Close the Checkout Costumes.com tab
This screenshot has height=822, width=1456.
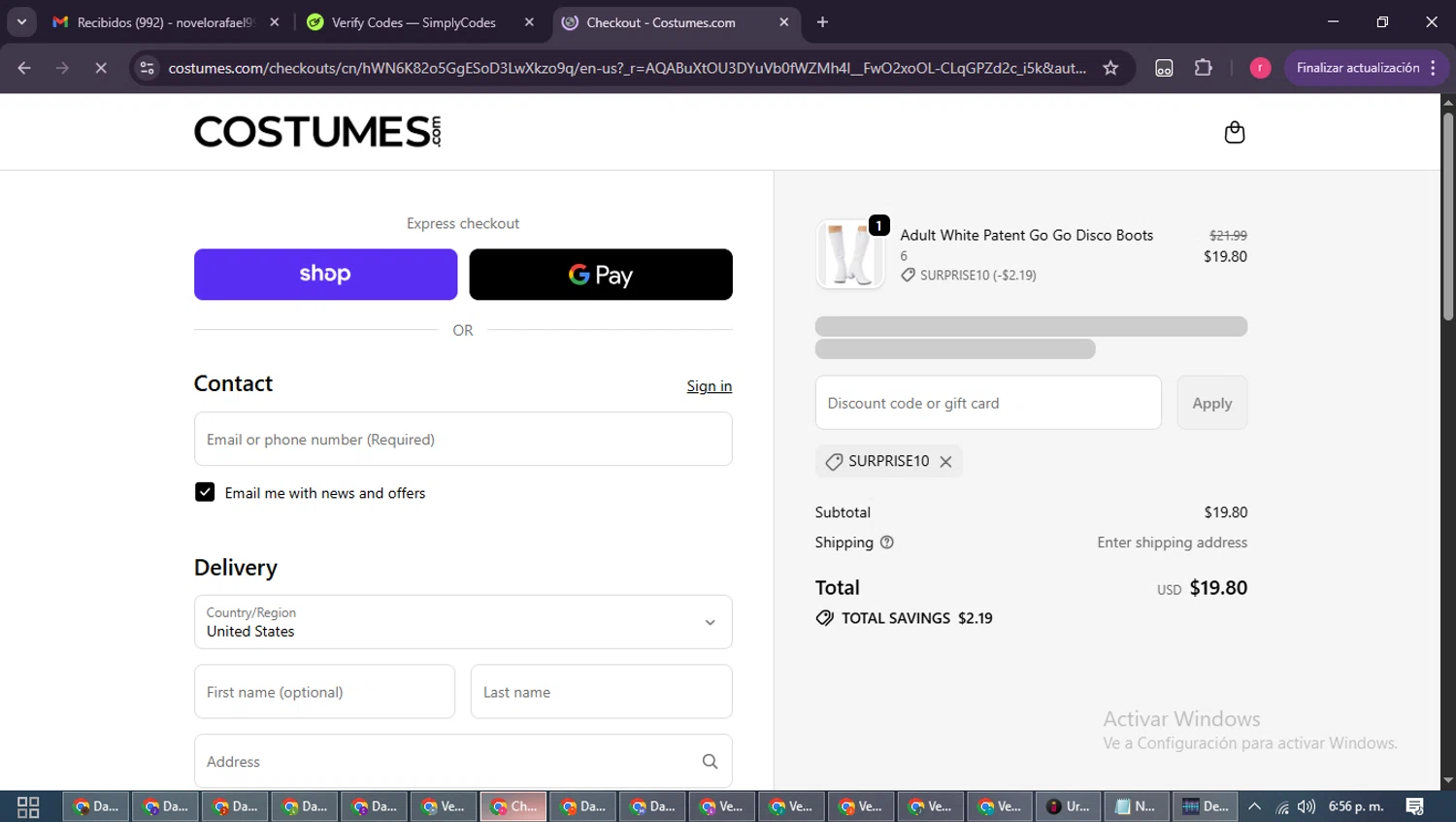[x=783, y=22]
